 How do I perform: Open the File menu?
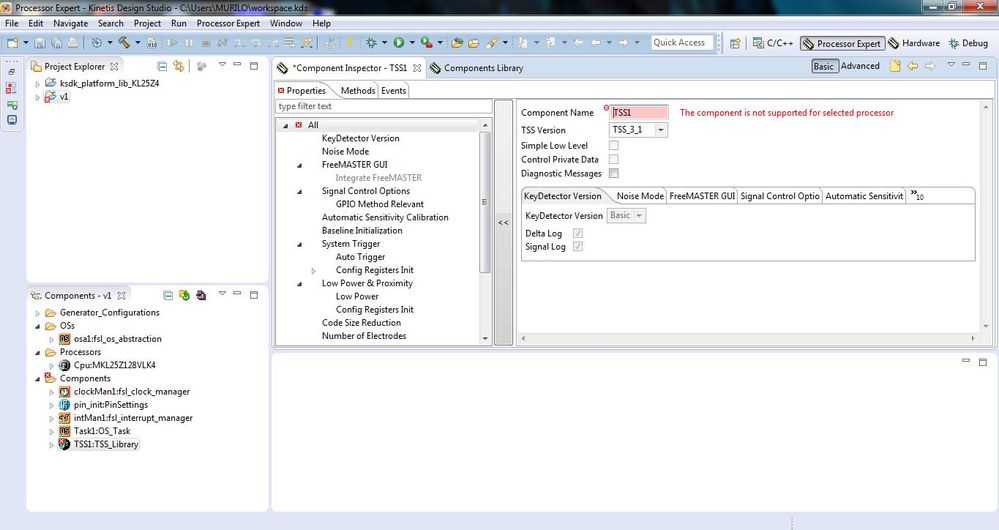click(11, 23)
